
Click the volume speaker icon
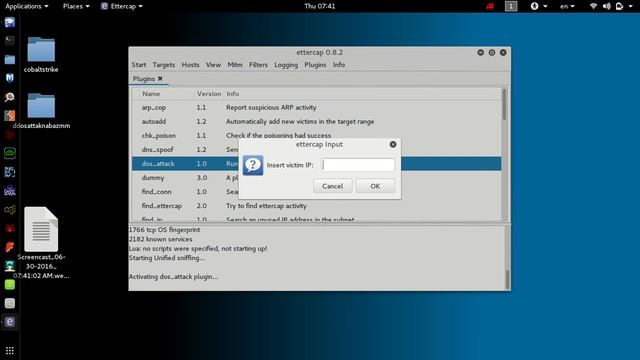[607, 6]
